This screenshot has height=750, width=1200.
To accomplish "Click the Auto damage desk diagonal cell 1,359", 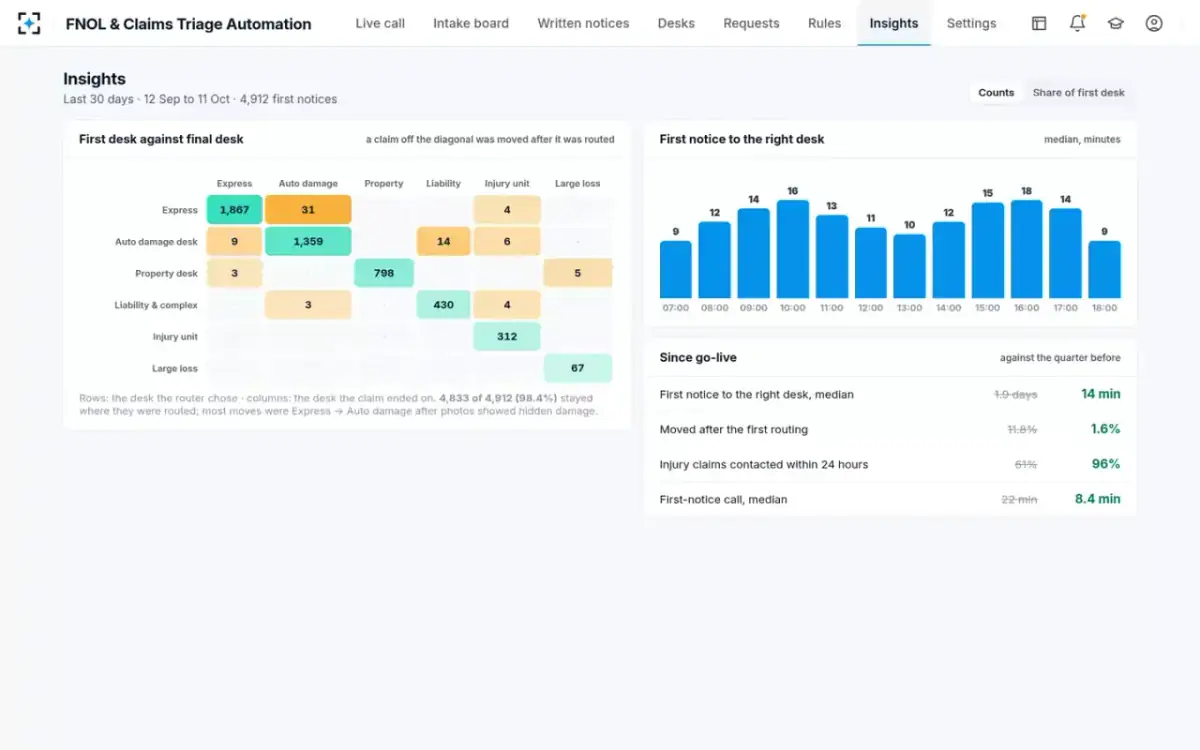I will click(x=308, y=241).
